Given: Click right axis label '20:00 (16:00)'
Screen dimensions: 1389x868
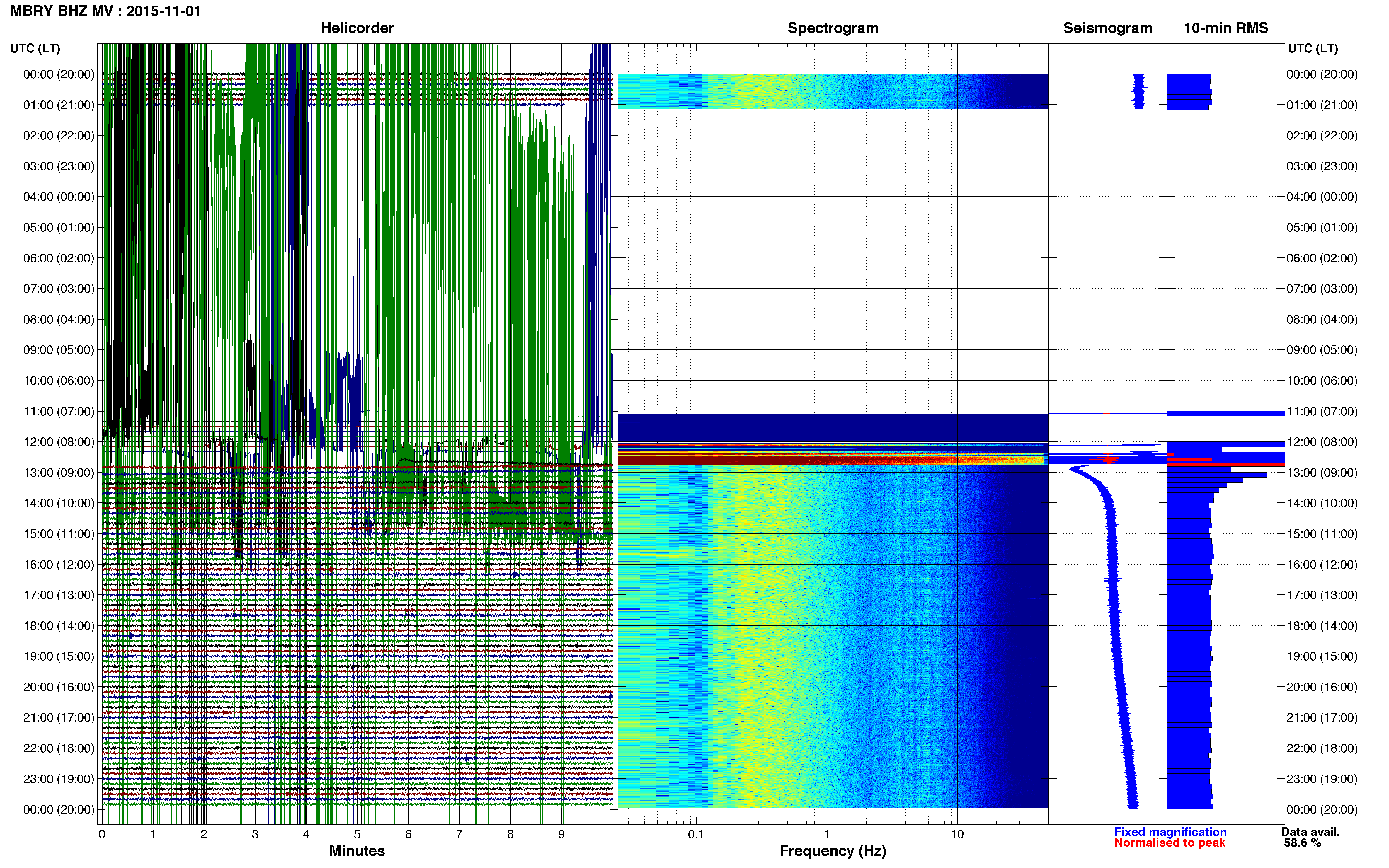Looking at the screenshot, I should tap(1322, 687).
